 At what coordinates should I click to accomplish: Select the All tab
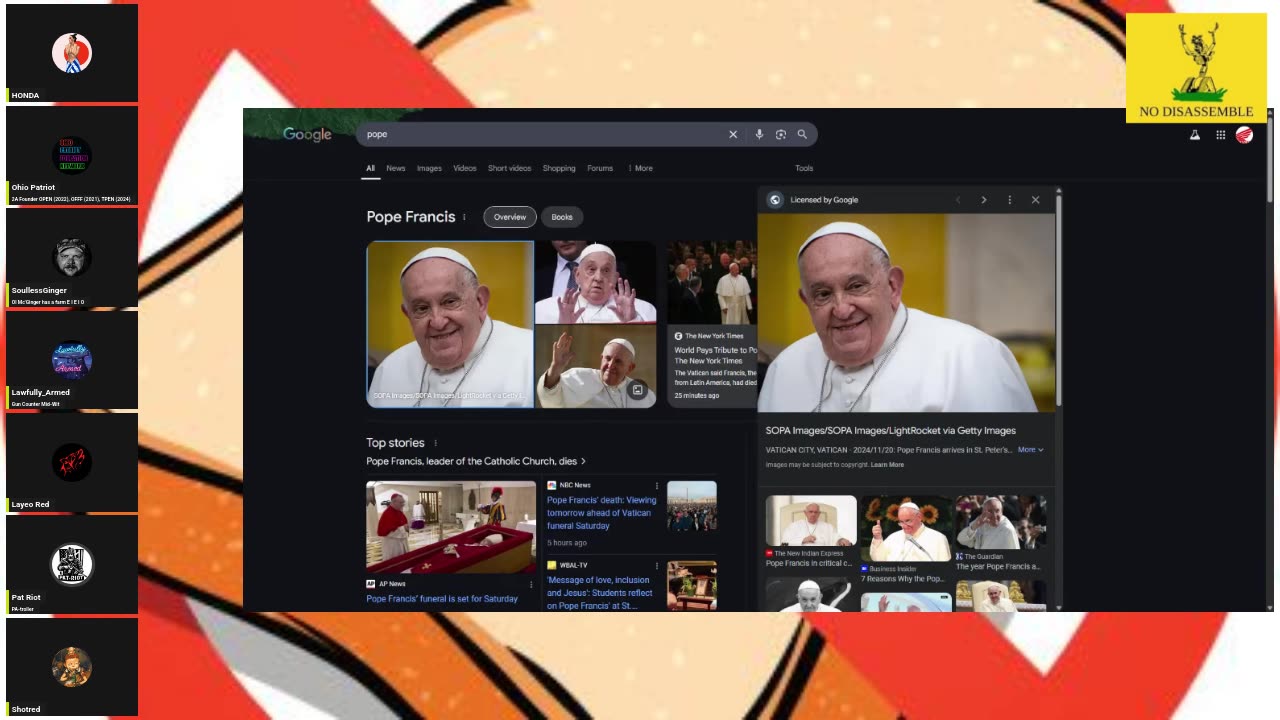click(370, 168)
